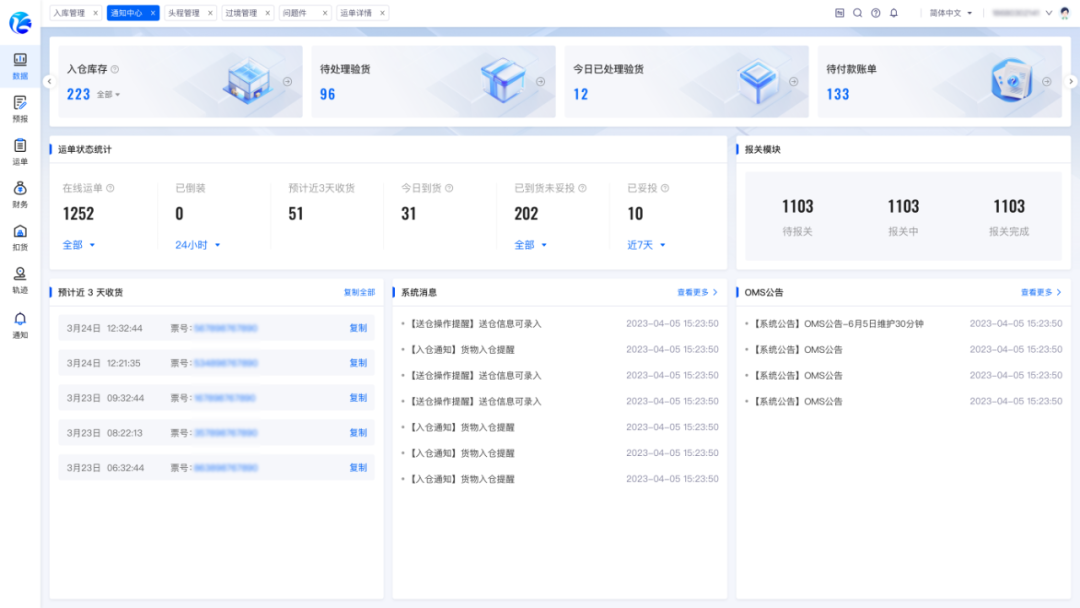Click 复制全部 link

(359, 292)
